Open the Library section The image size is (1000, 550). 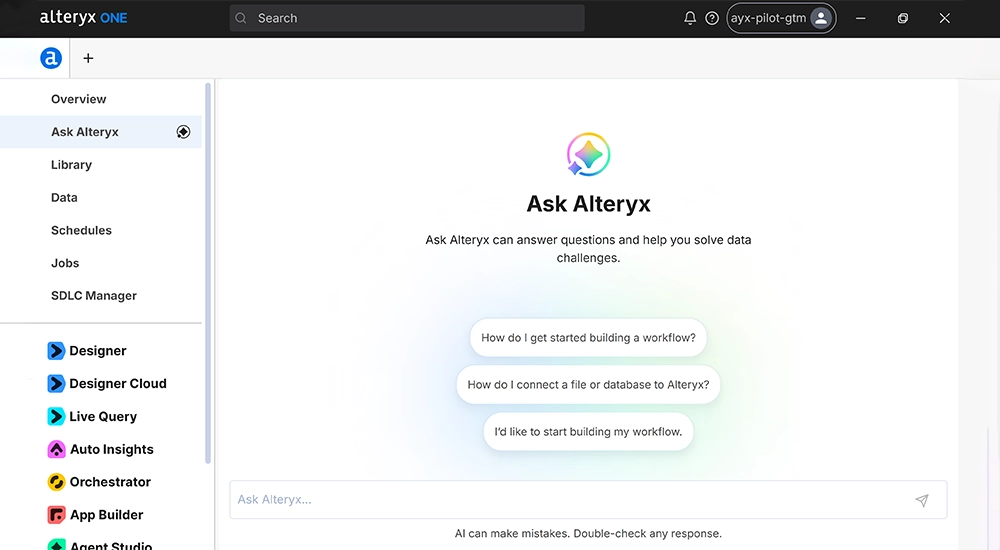[x=71, y=165]
